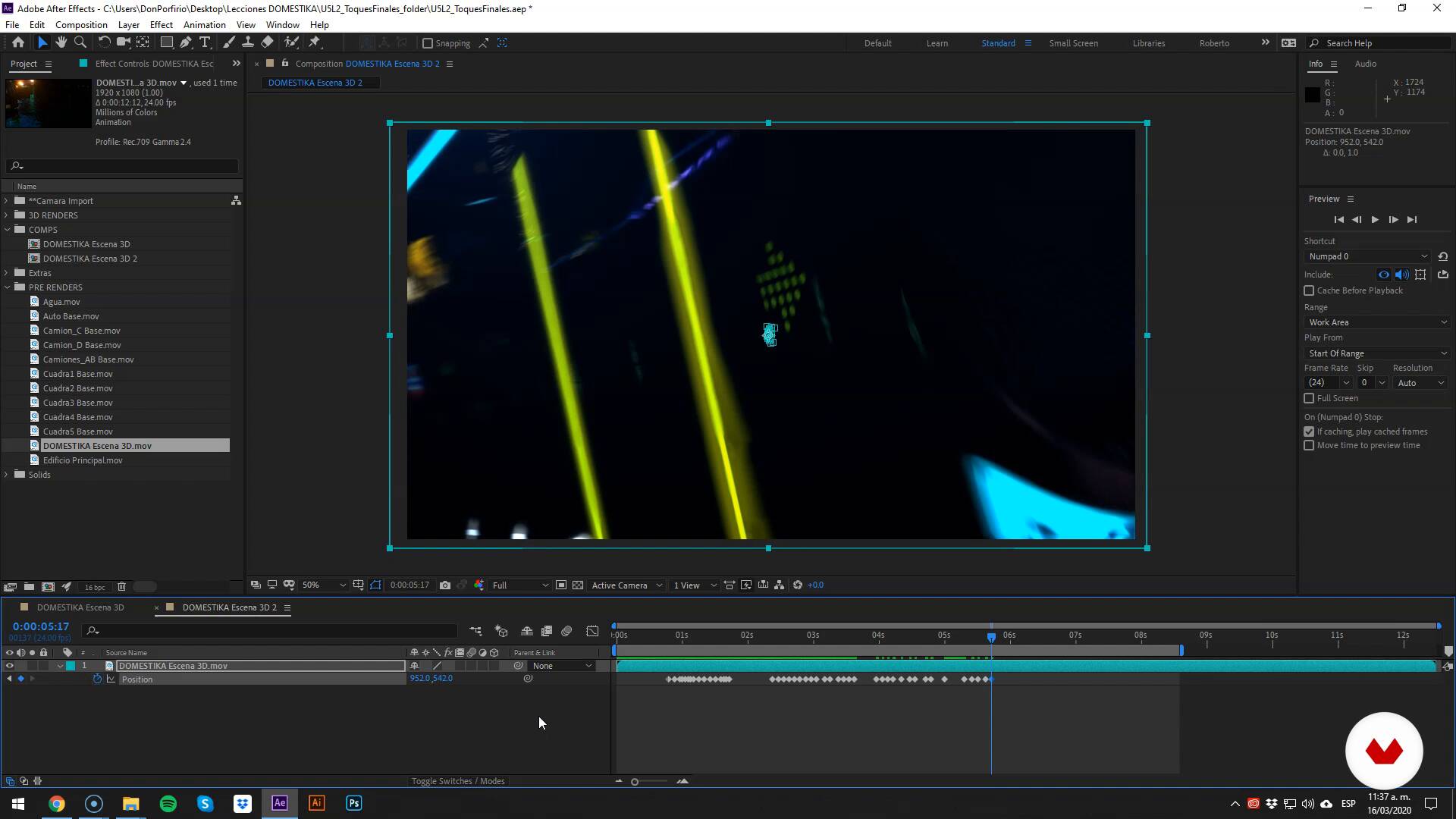
Task: Check Move time to preview time
Action: [1309, 446]
